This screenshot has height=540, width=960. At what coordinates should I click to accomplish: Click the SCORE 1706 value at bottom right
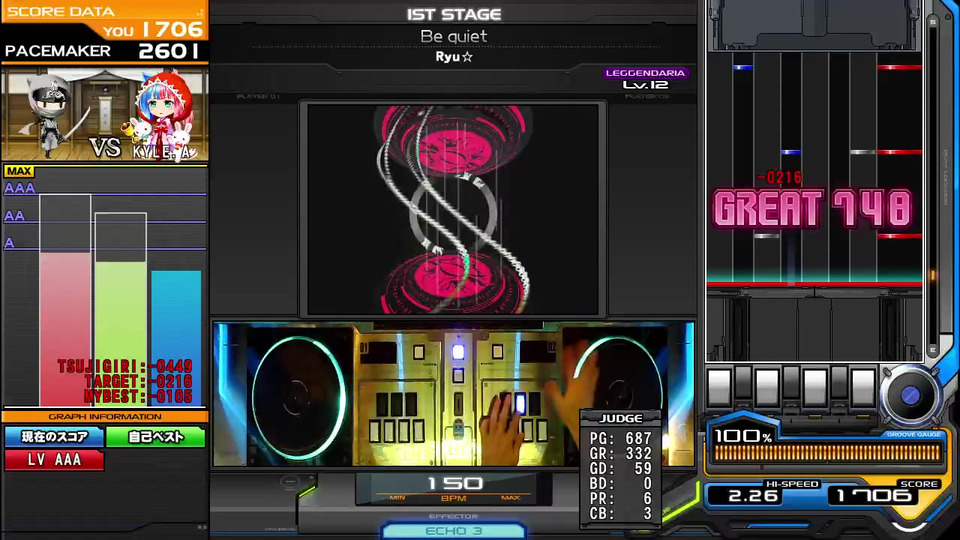point(872,495)
